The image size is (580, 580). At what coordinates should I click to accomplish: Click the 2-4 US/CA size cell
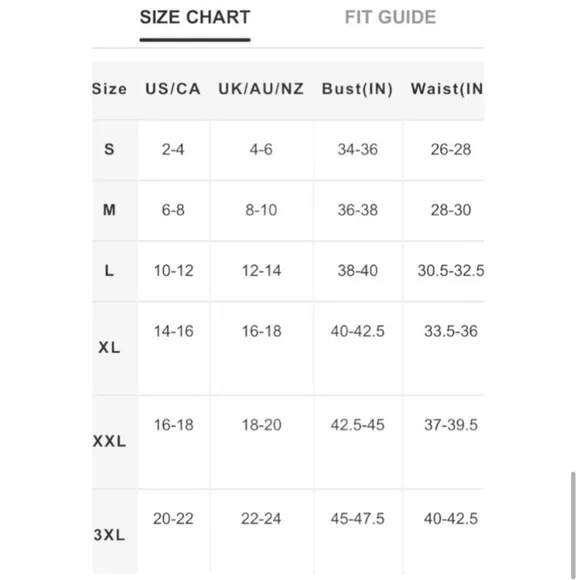(173, 149)
